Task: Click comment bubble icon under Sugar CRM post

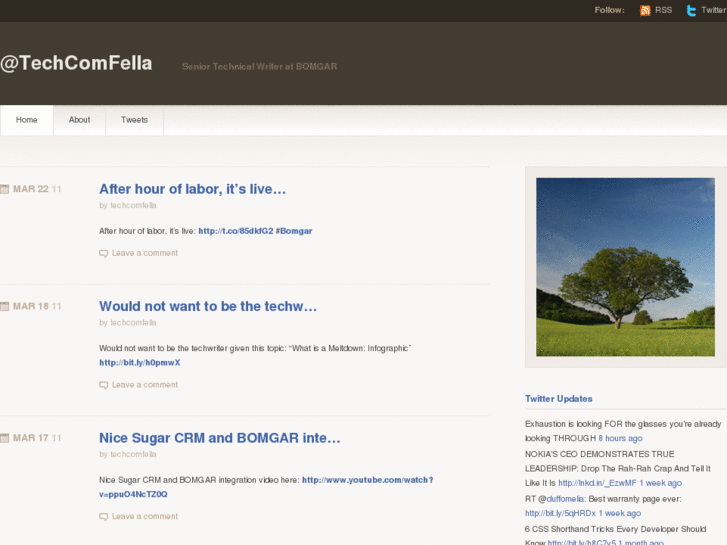Action: tap(103, 517)
